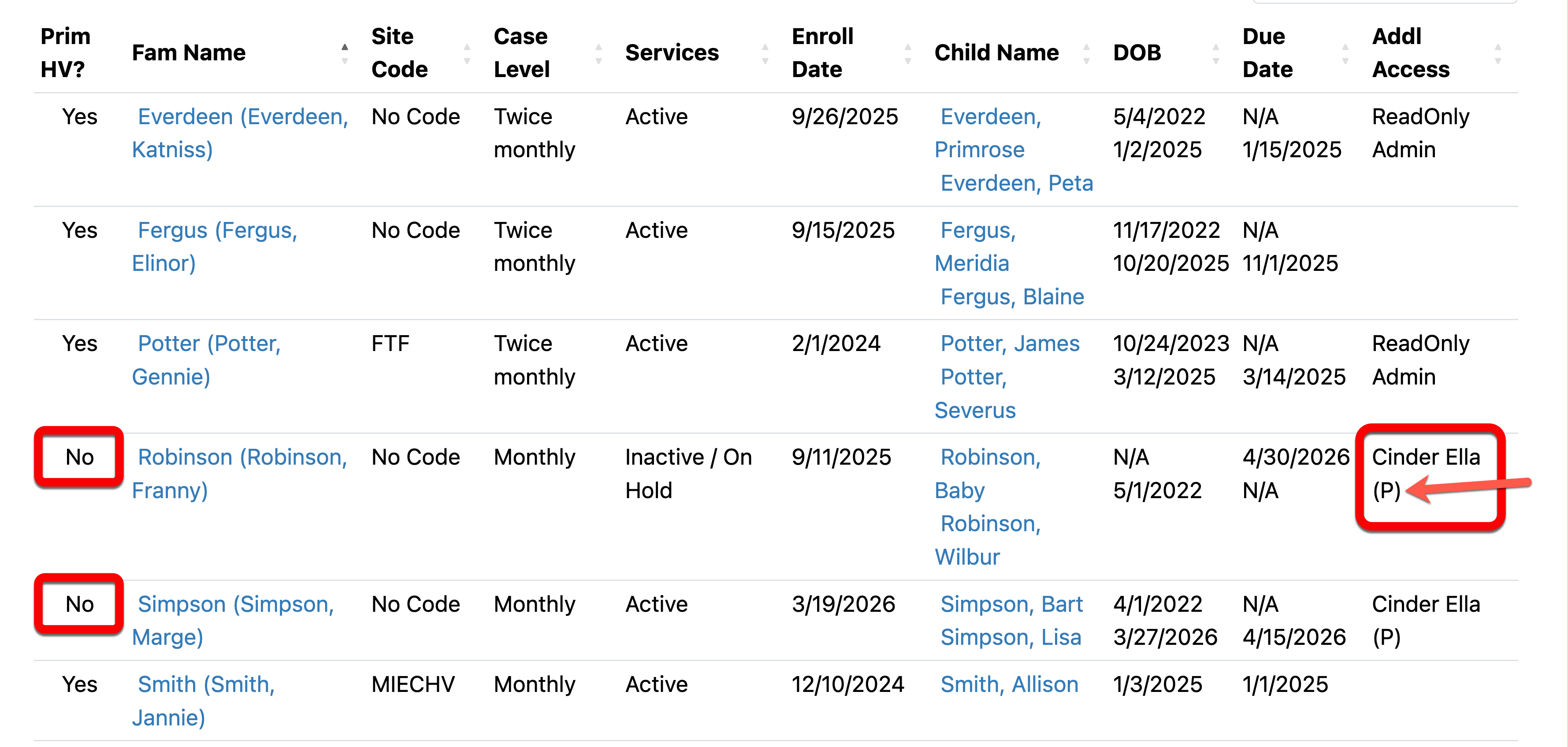1568x747 pixels.
Task: Sort table by Fam Name column arrow
Action: 345,54
